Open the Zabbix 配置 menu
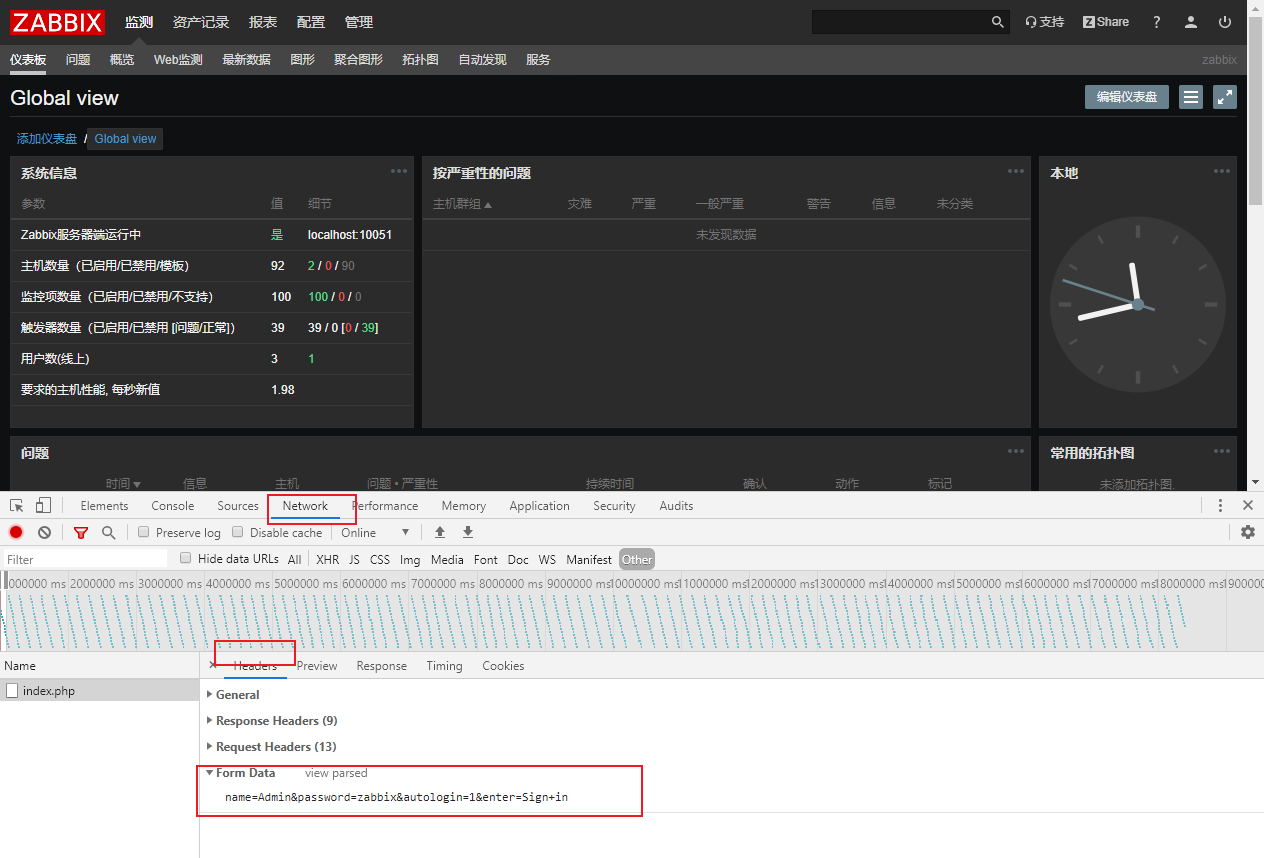The width and height of the screenshot is (1264, 858). pyautogui.click(x=311, y=22)
